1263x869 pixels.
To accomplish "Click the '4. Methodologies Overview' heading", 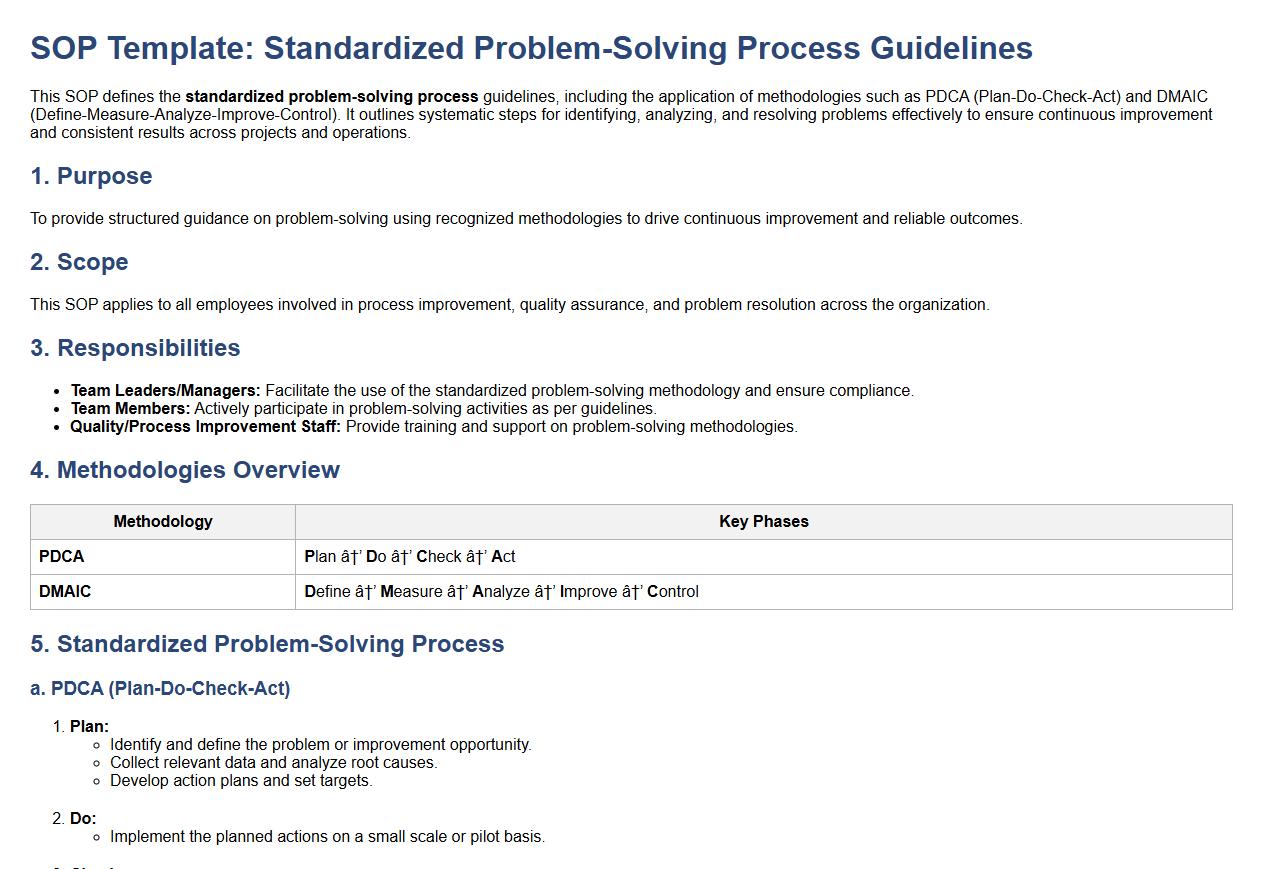I will point(185,470).
